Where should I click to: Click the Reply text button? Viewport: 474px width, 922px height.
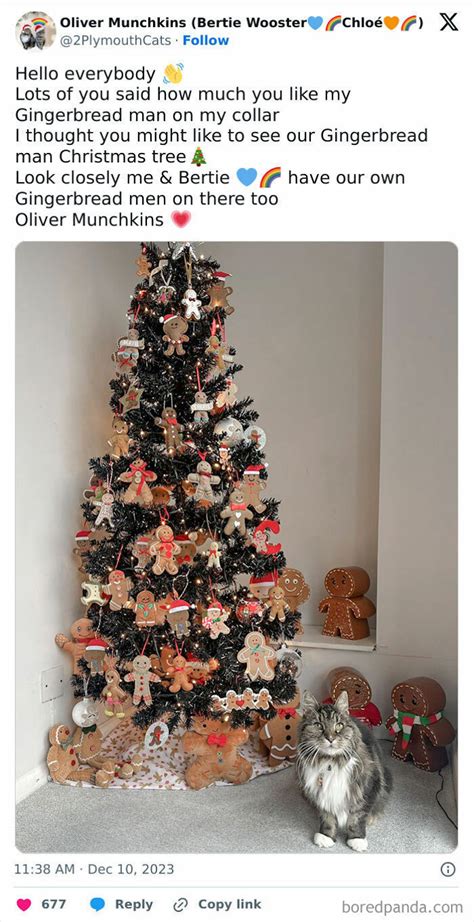tap(133, 904)
